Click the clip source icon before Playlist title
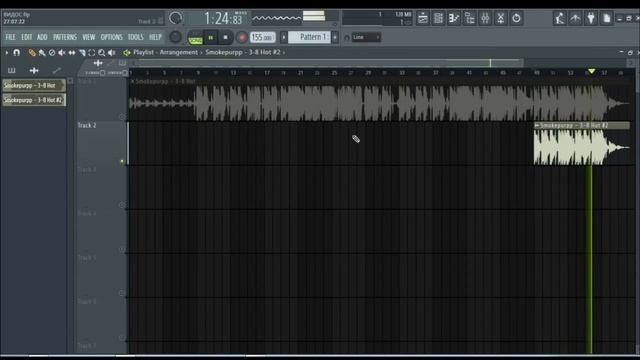 click(127, 53)
